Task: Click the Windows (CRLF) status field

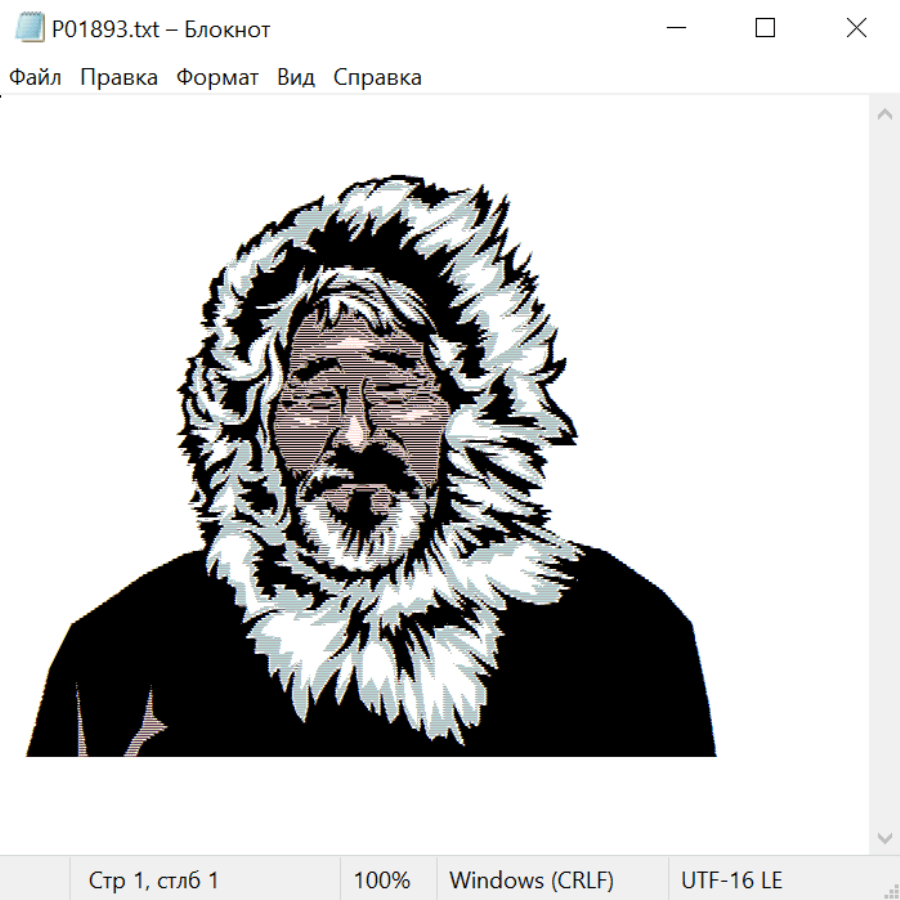Action: coord(531,880)
